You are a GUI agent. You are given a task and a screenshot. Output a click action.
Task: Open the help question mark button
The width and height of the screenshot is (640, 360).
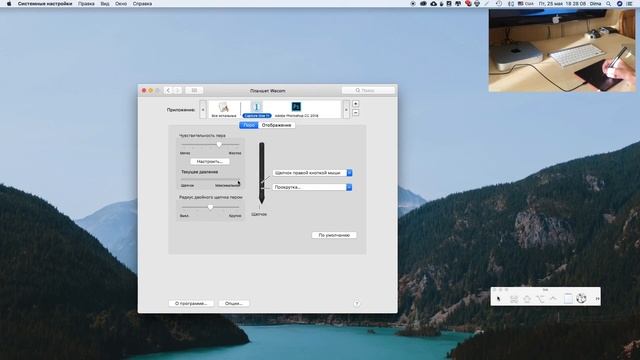click(356, 304)
